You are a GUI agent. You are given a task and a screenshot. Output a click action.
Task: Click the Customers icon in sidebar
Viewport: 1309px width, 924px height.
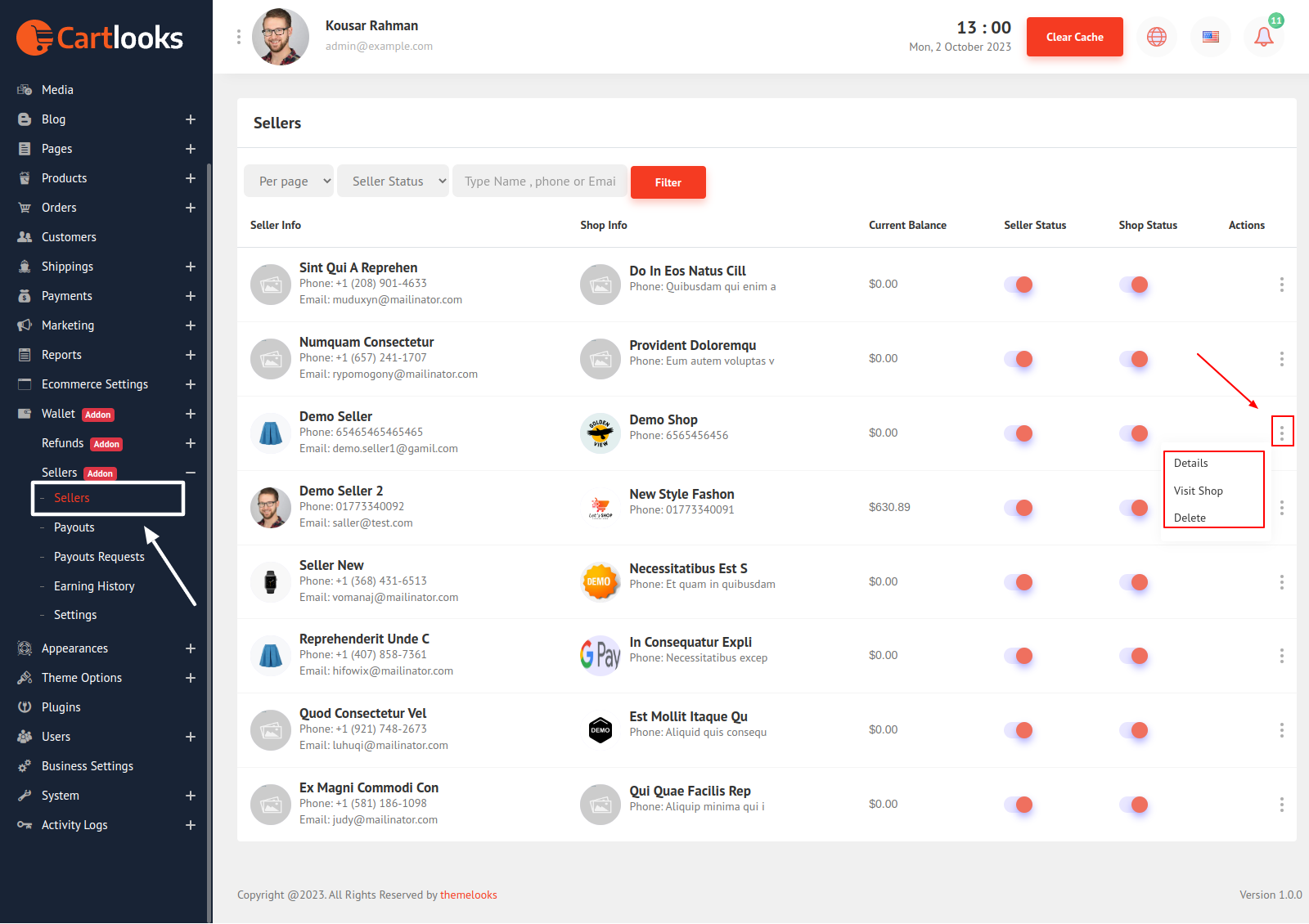(x=25, y=237)
